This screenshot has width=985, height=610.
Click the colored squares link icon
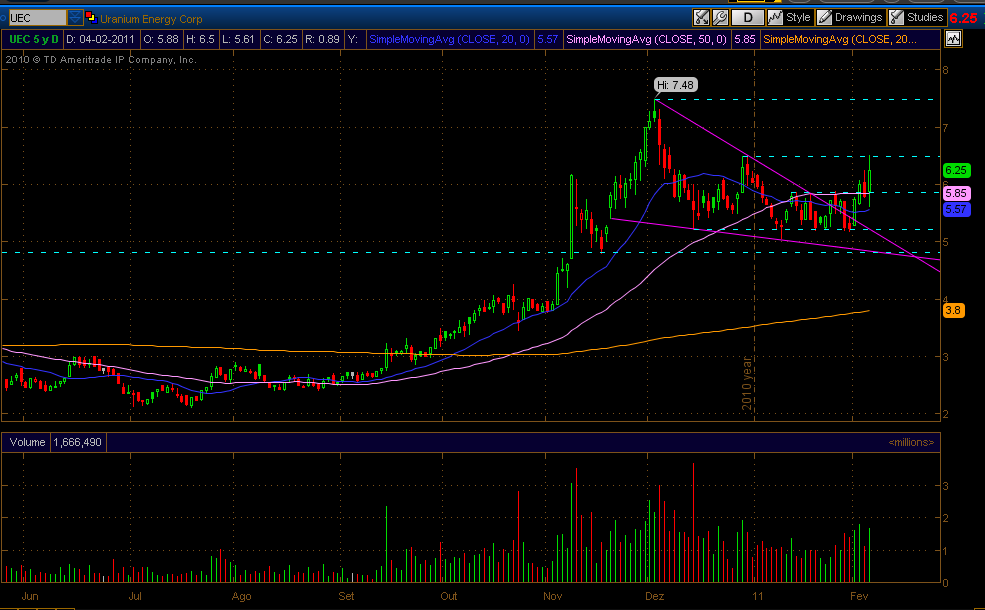(91, 17)
